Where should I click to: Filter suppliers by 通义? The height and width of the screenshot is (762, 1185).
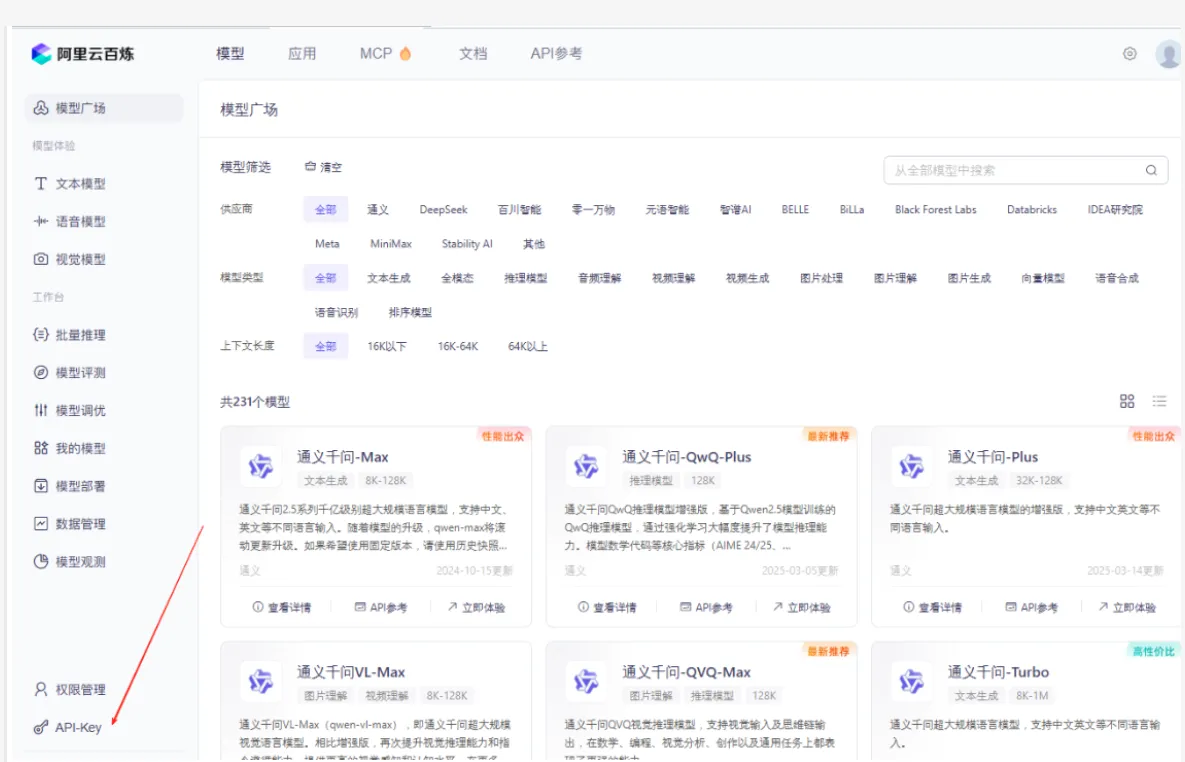coord(378,209)
